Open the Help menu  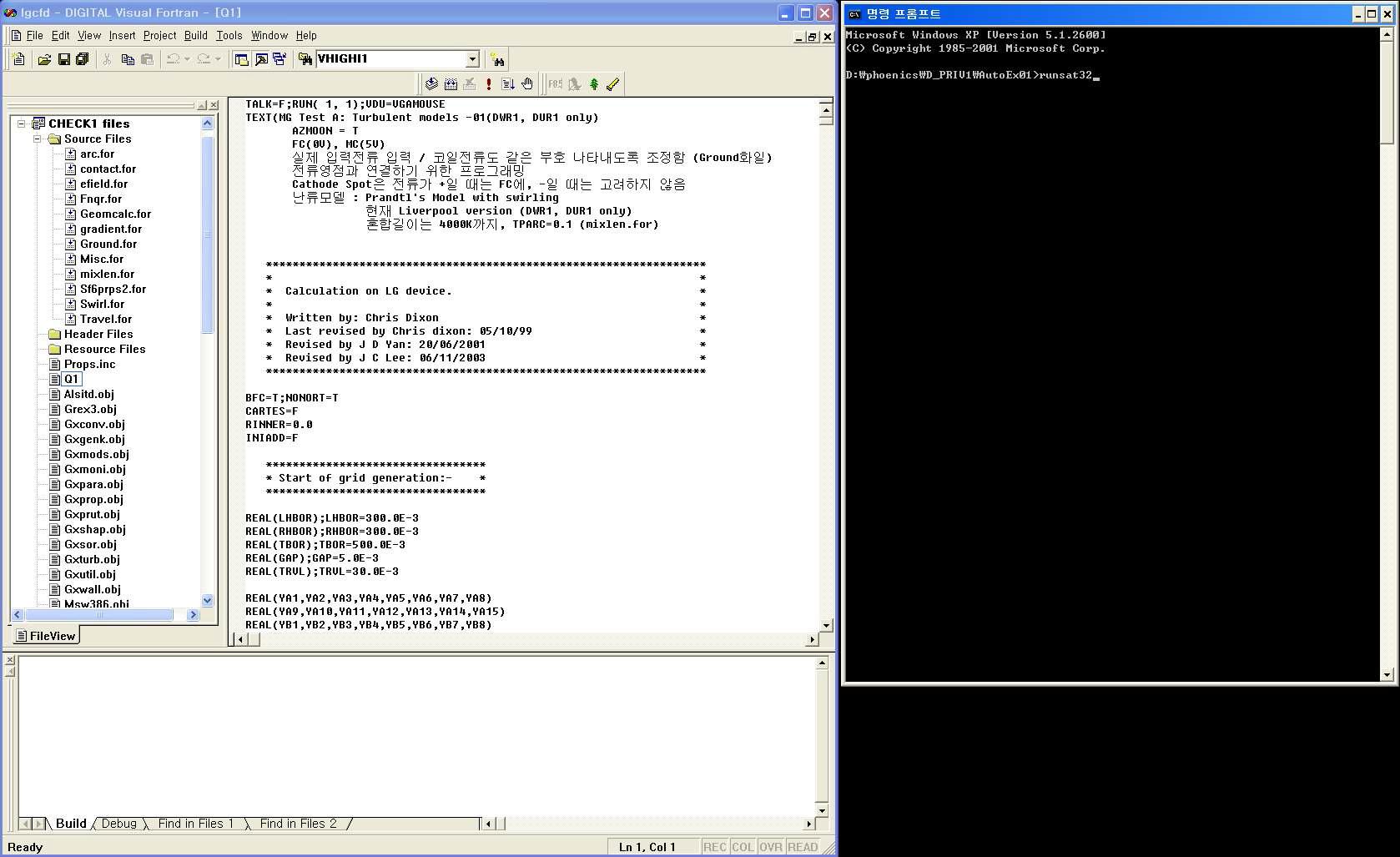306,36
